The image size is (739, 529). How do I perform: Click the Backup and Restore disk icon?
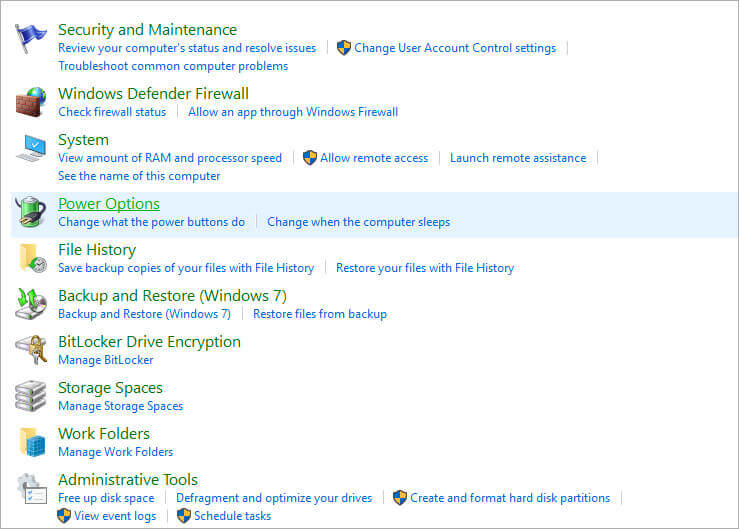31,304
